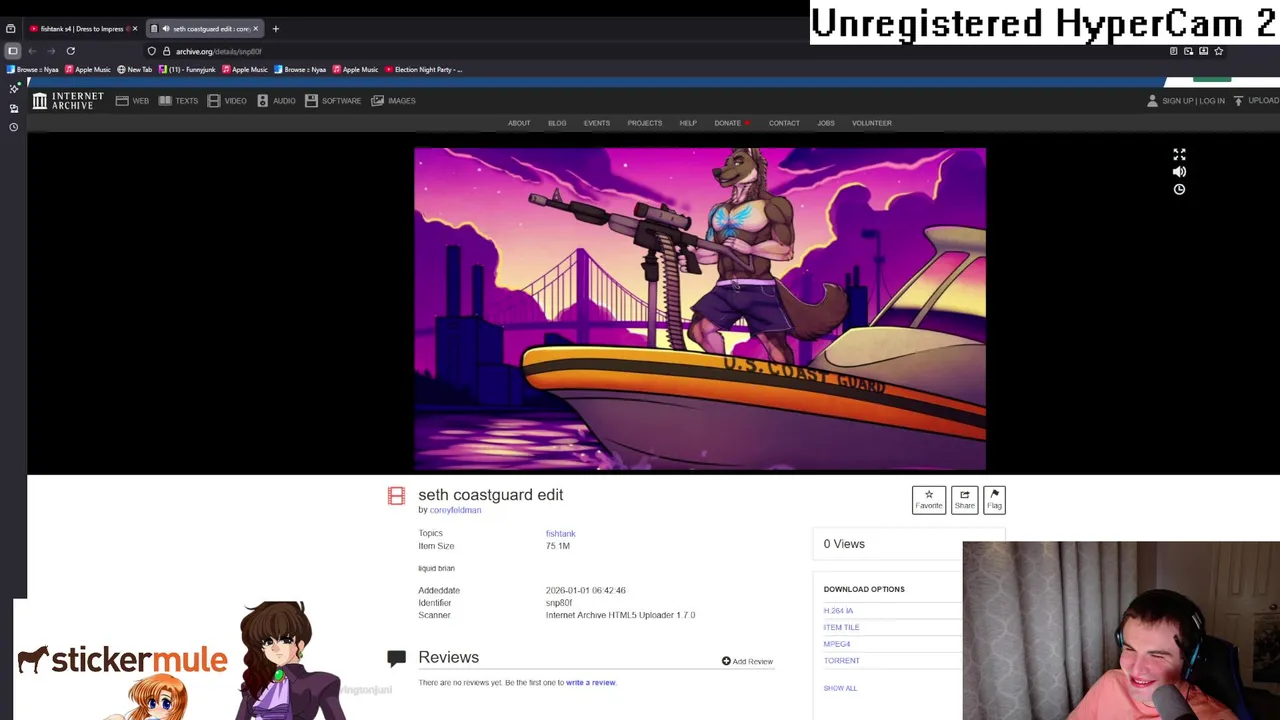Play the seth coastguard video thumbnail
Viewport: 1280px width, 720px height.
coord(700,309)
